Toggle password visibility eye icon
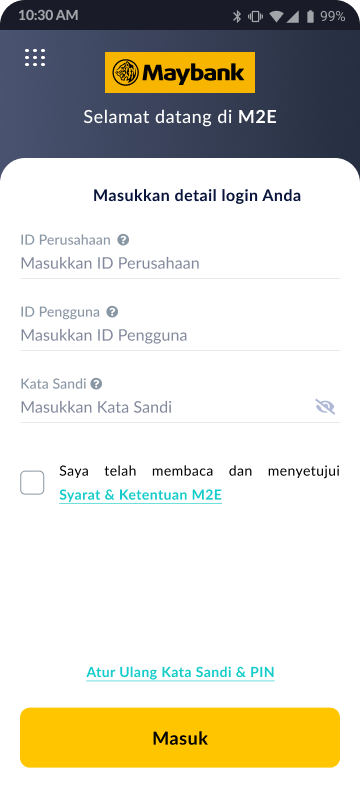The height and width of the screenshot is (800, 360). pyautogui.click(x=325, y=407)
